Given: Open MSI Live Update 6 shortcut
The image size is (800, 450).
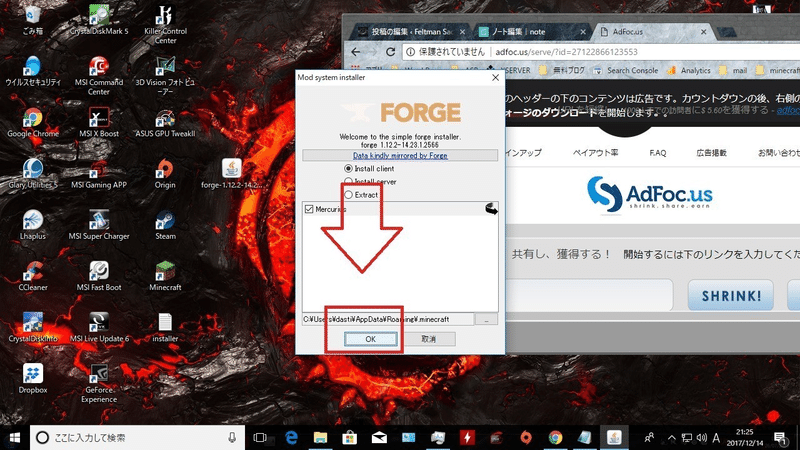Looking at the screenshot, I should [x=99, y=327].
